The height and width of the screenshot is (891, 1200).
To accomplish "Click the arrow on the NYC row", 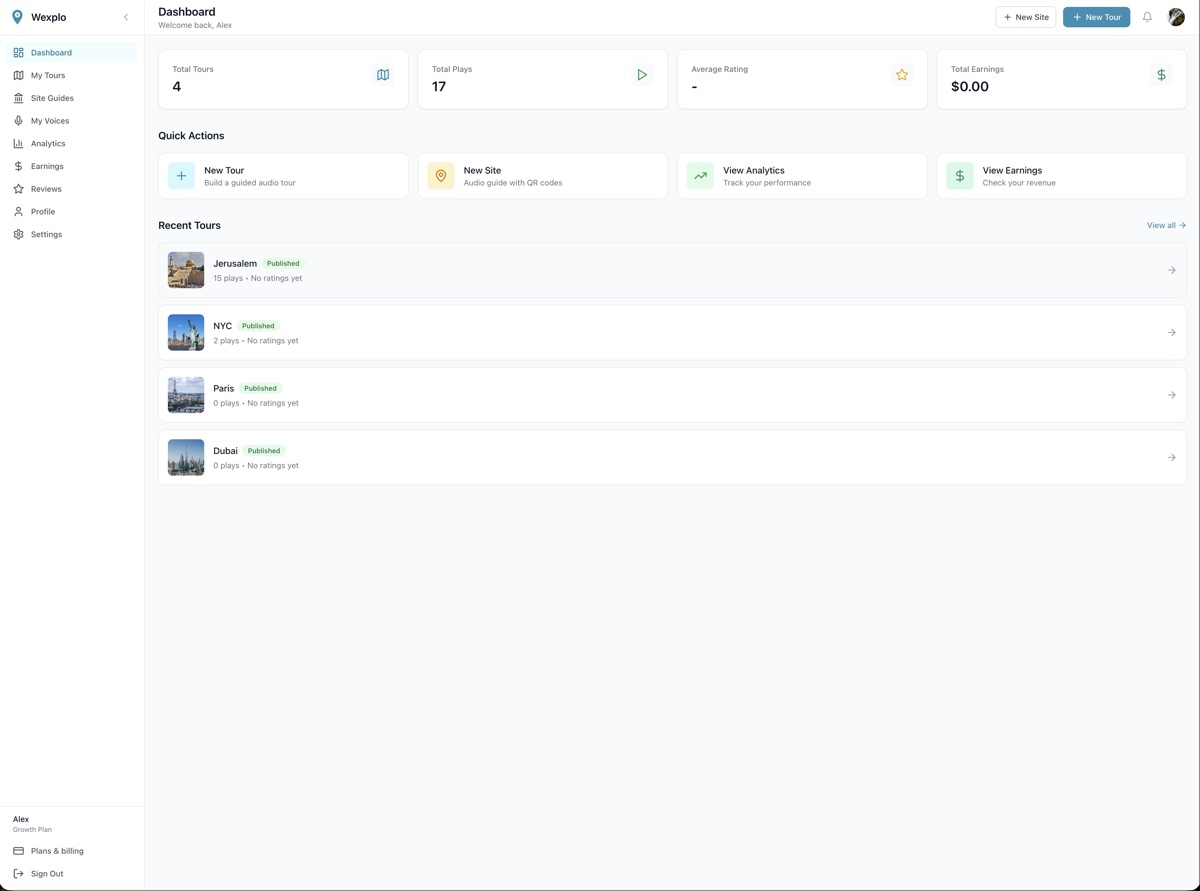I will pyautogui.click(x=1172, y=332).
